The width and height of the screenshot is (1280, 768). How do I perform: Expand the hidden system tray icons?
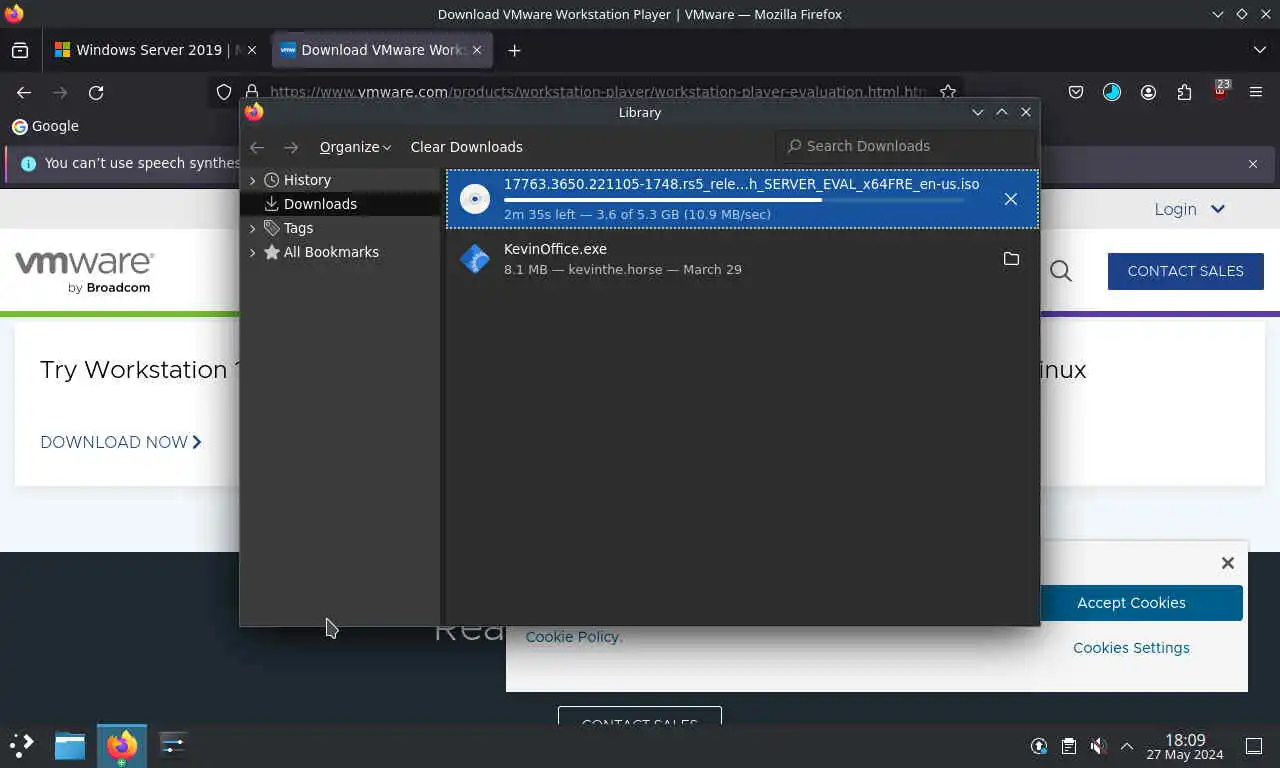pyautogui.click(x=1127, y=746)
